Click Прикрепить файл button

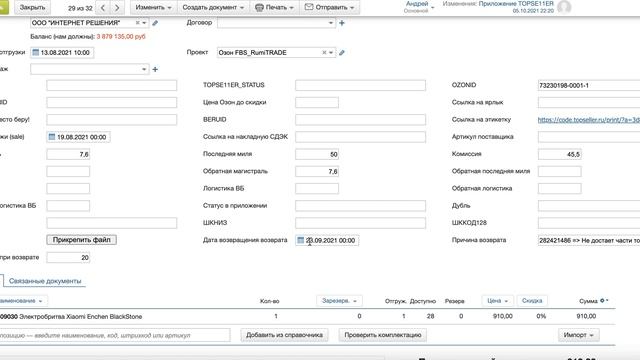pos(82,240)
